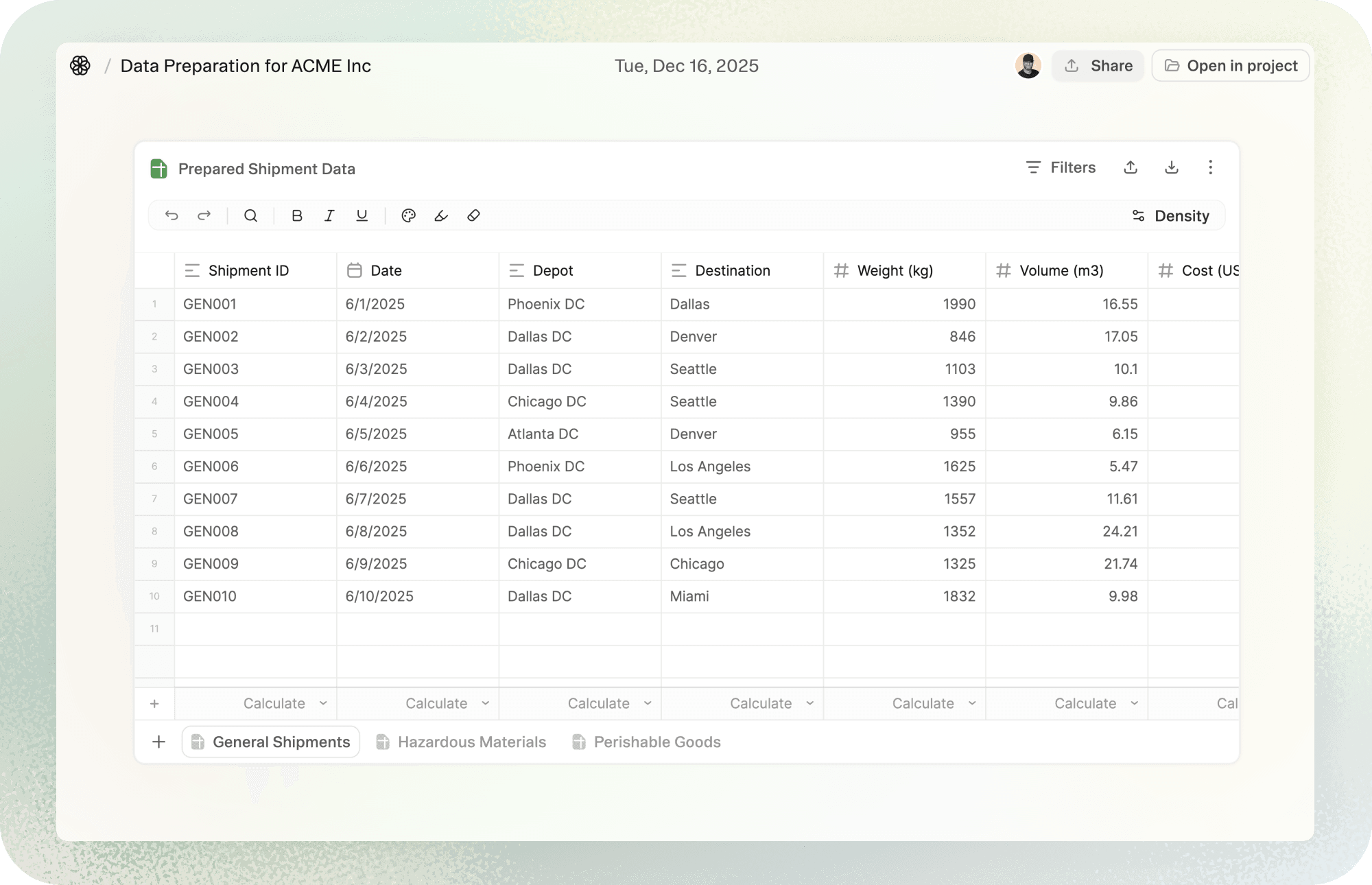Select the highlighter tool icon
Screen dimensions: 1372x885
[441, 215]
